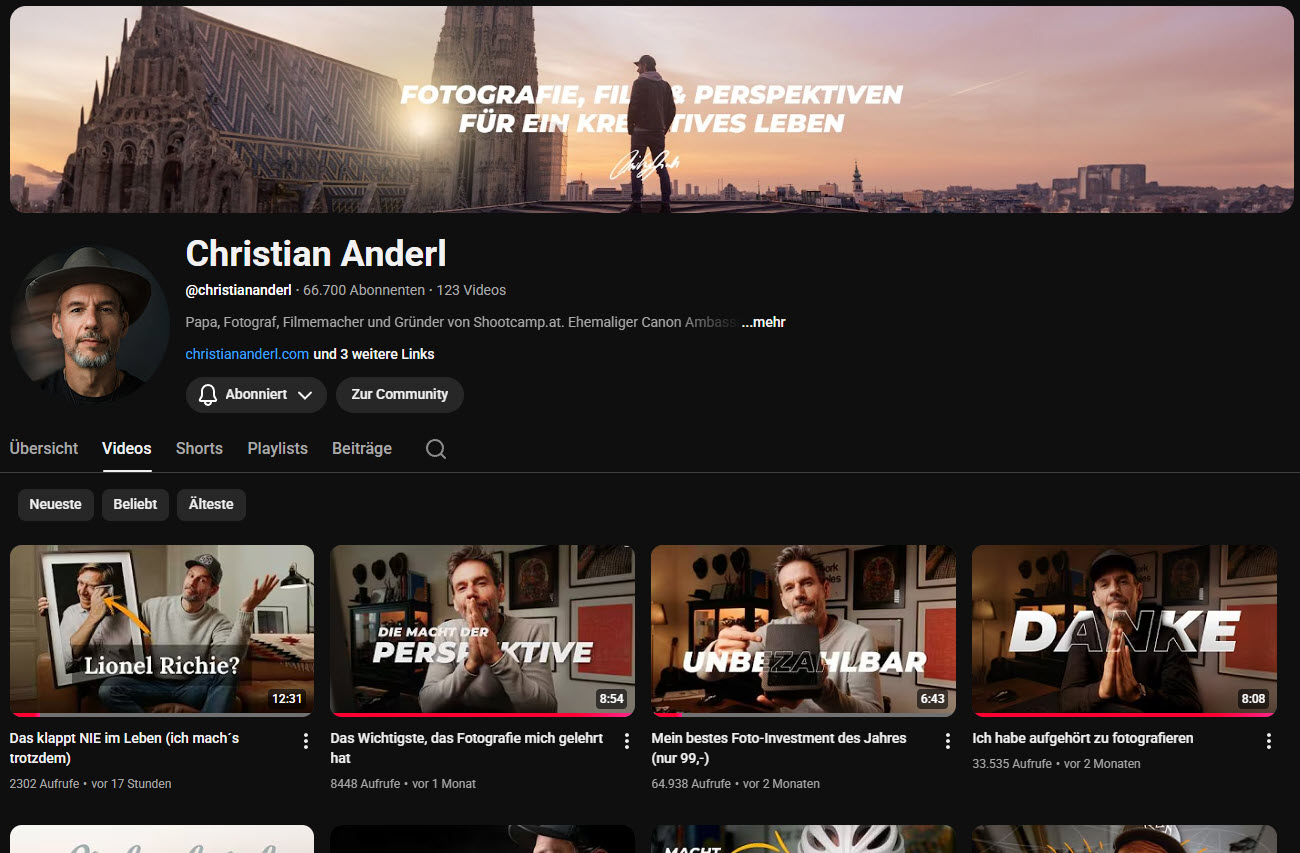Click the bell icon on Abonniert button

tap(208, 394)
